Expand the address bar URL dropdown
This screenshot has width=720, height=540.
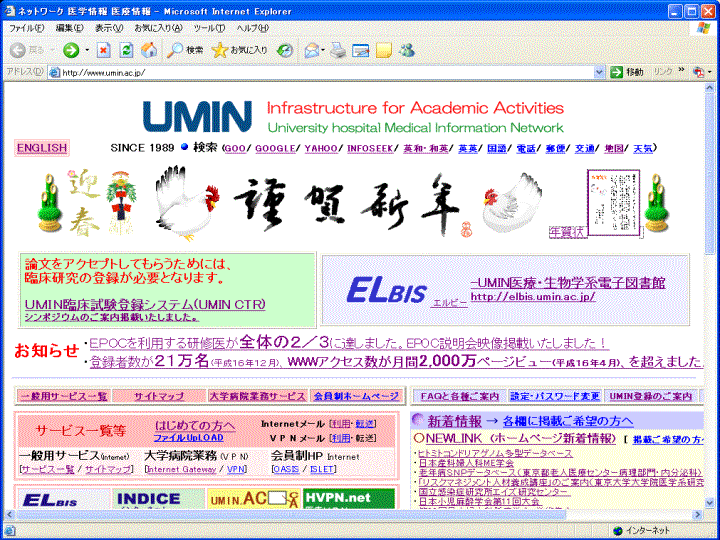pyautogui.click(x=599, y=72)
